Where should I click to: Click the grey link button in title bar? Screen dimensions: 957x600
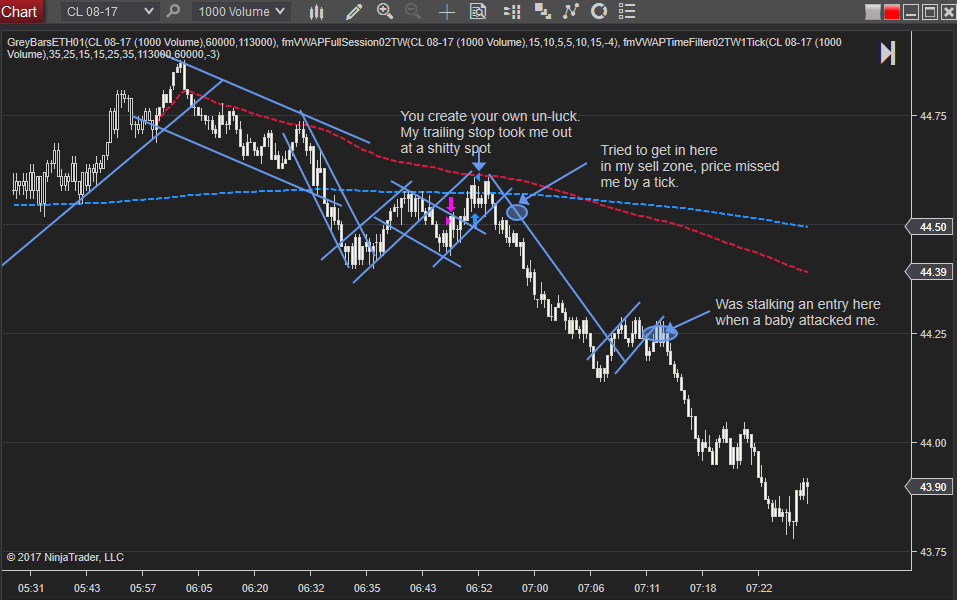pos(873,12)
